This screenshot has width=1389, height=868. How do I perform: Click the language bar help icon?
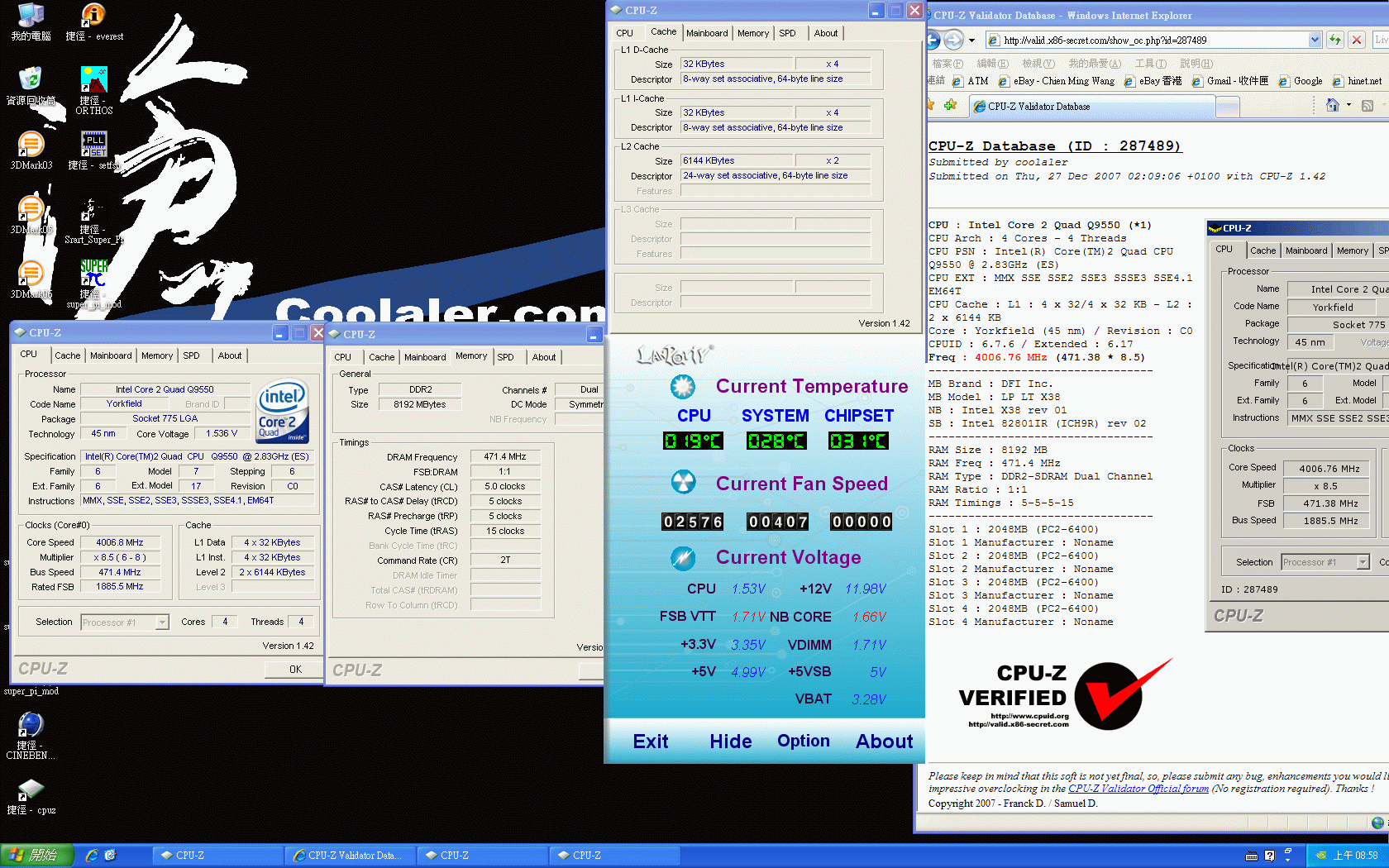[x=1270, y=856]
